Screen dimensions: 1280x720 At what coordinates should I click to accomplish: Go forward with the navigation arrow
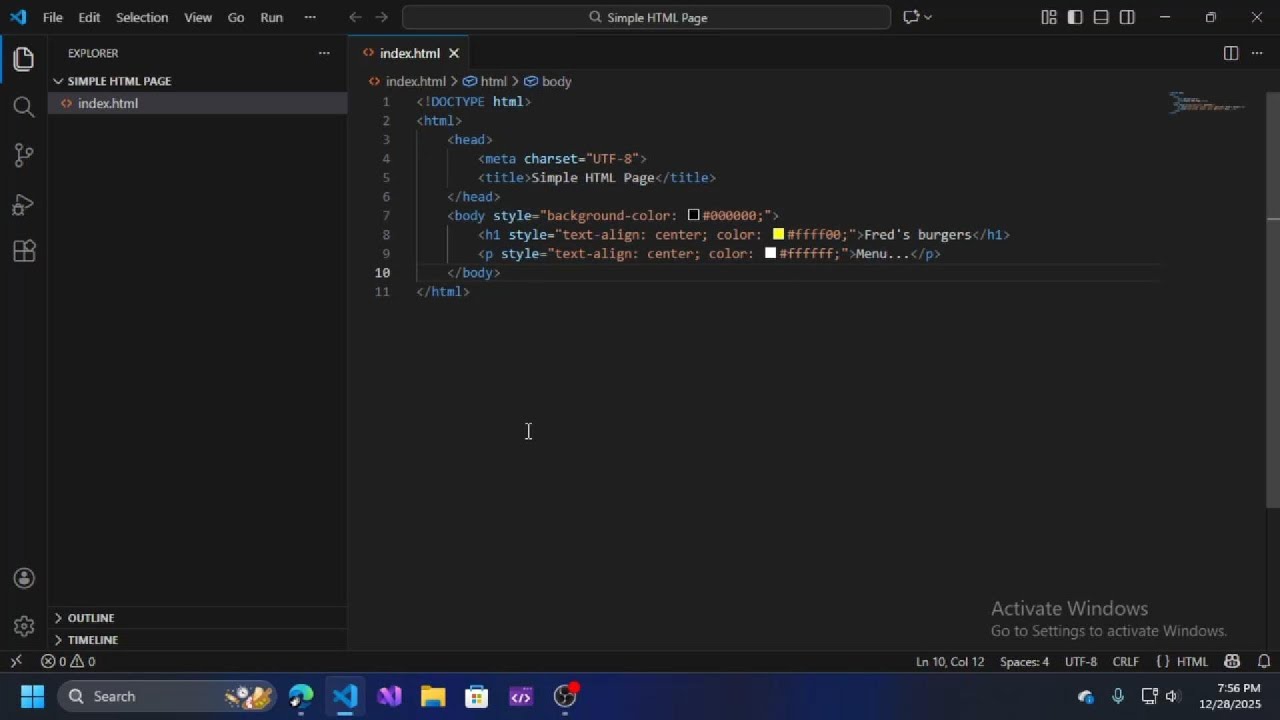pos(381,17)
